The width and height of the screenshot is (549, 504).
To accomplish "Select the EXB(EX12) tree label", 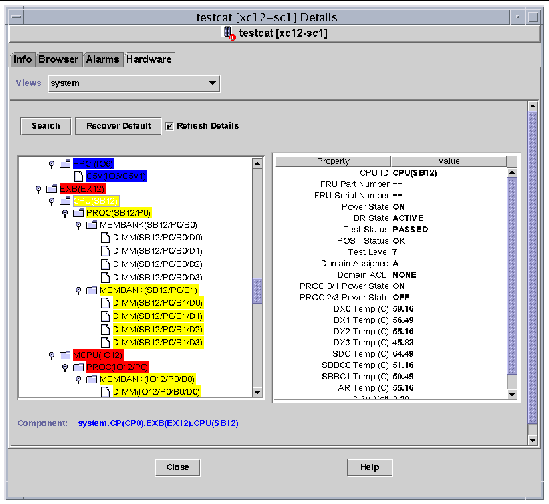I will [x=83, y=189].
